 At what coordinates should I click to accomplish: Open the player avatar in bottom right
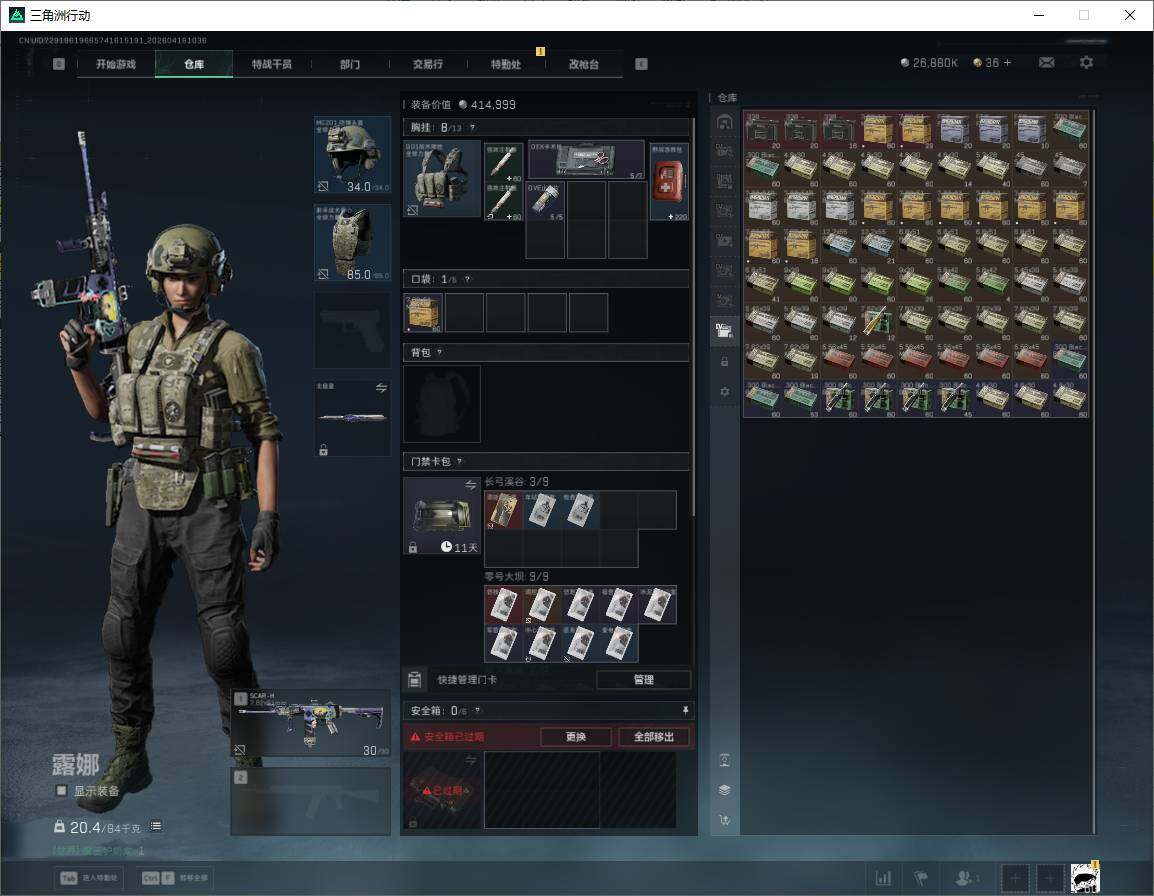point(1085,878)
